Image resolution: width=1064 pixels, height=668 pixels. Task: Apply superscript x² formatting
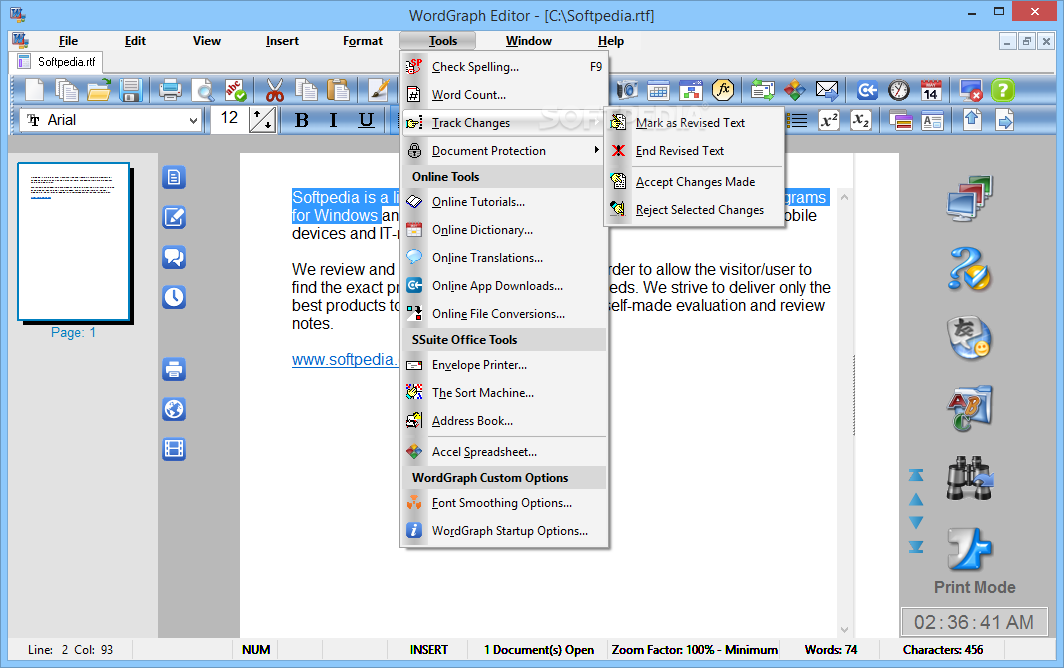tap(829, 121)
